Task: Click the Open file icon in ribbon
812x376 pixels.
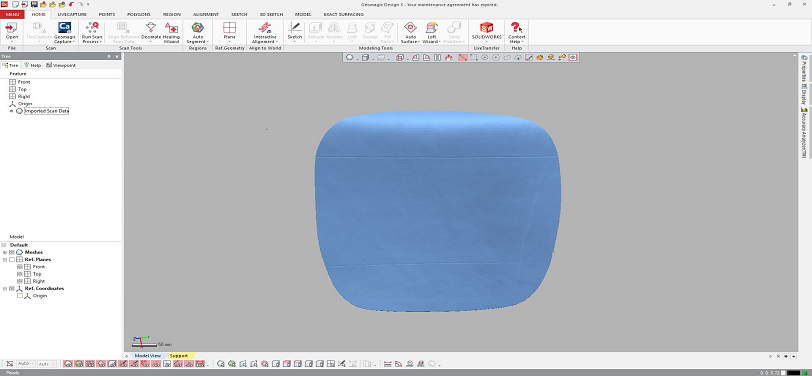Action: pyautogui.click(x=11, y=28)
